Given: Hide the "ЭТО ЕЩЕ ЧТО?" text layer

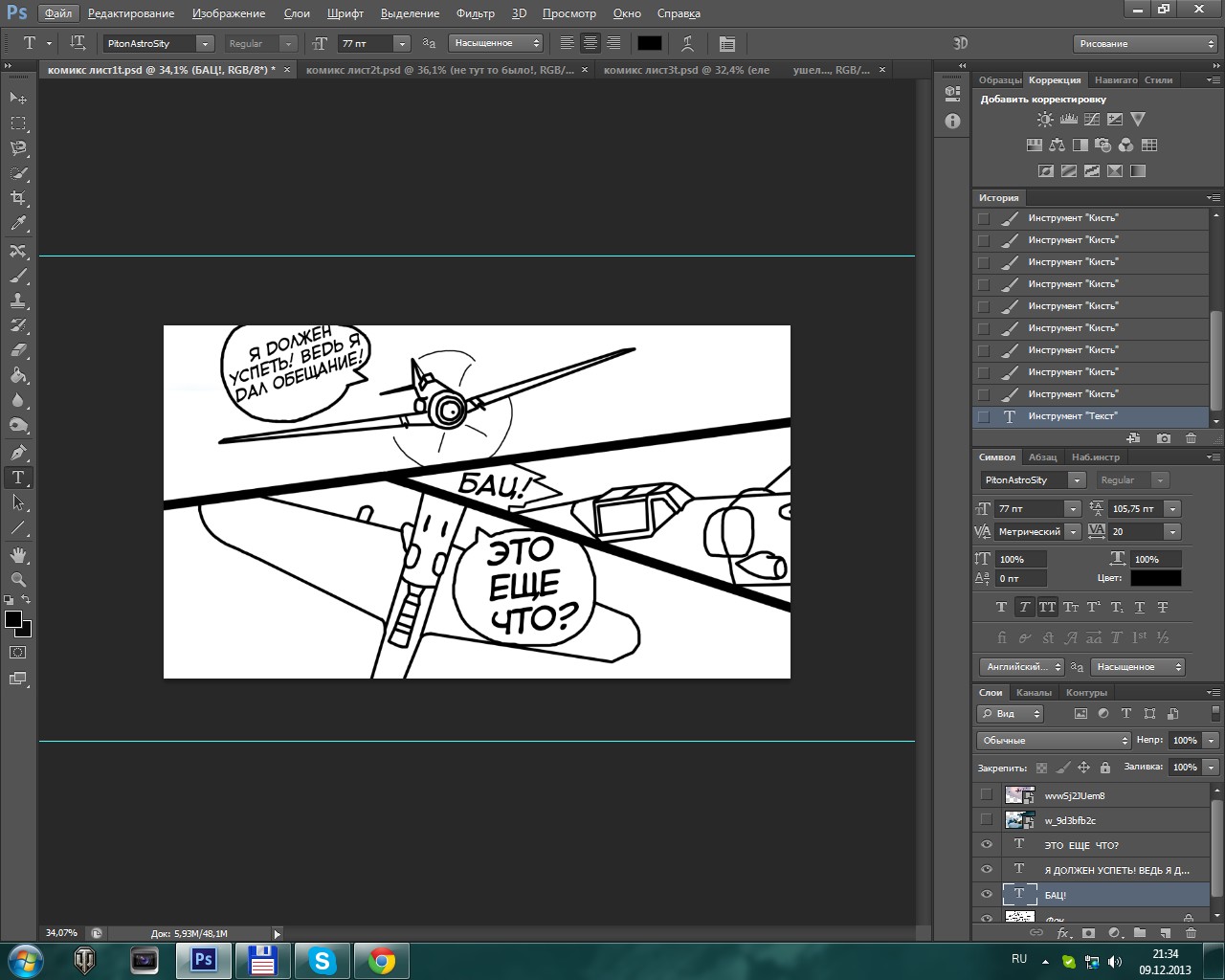Looking at the screenshot, I should point(987,845).
